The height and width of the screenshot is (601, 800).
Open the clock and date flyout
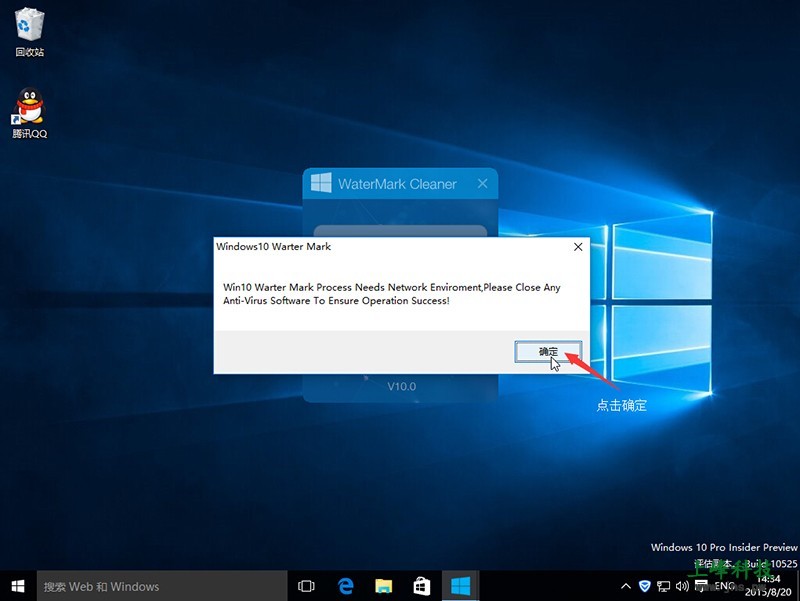point(767,586)
